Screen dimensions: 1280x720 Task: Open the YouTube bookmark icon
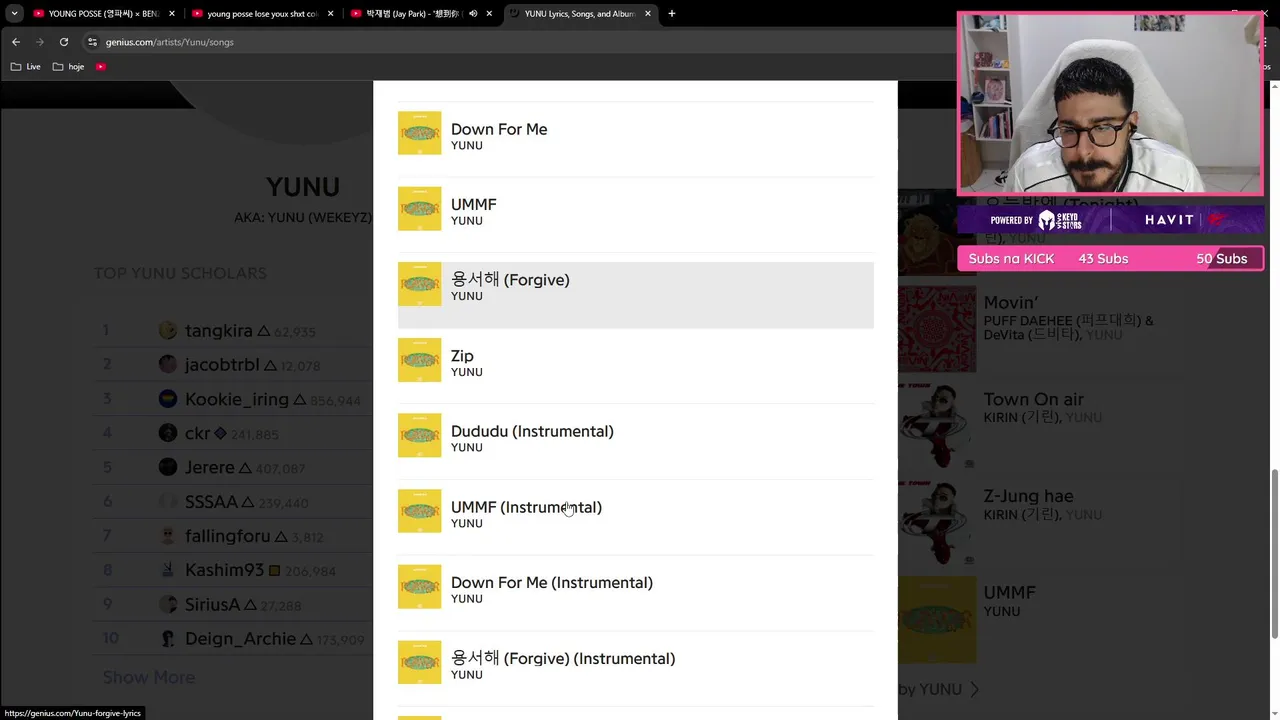coord(101,67)
